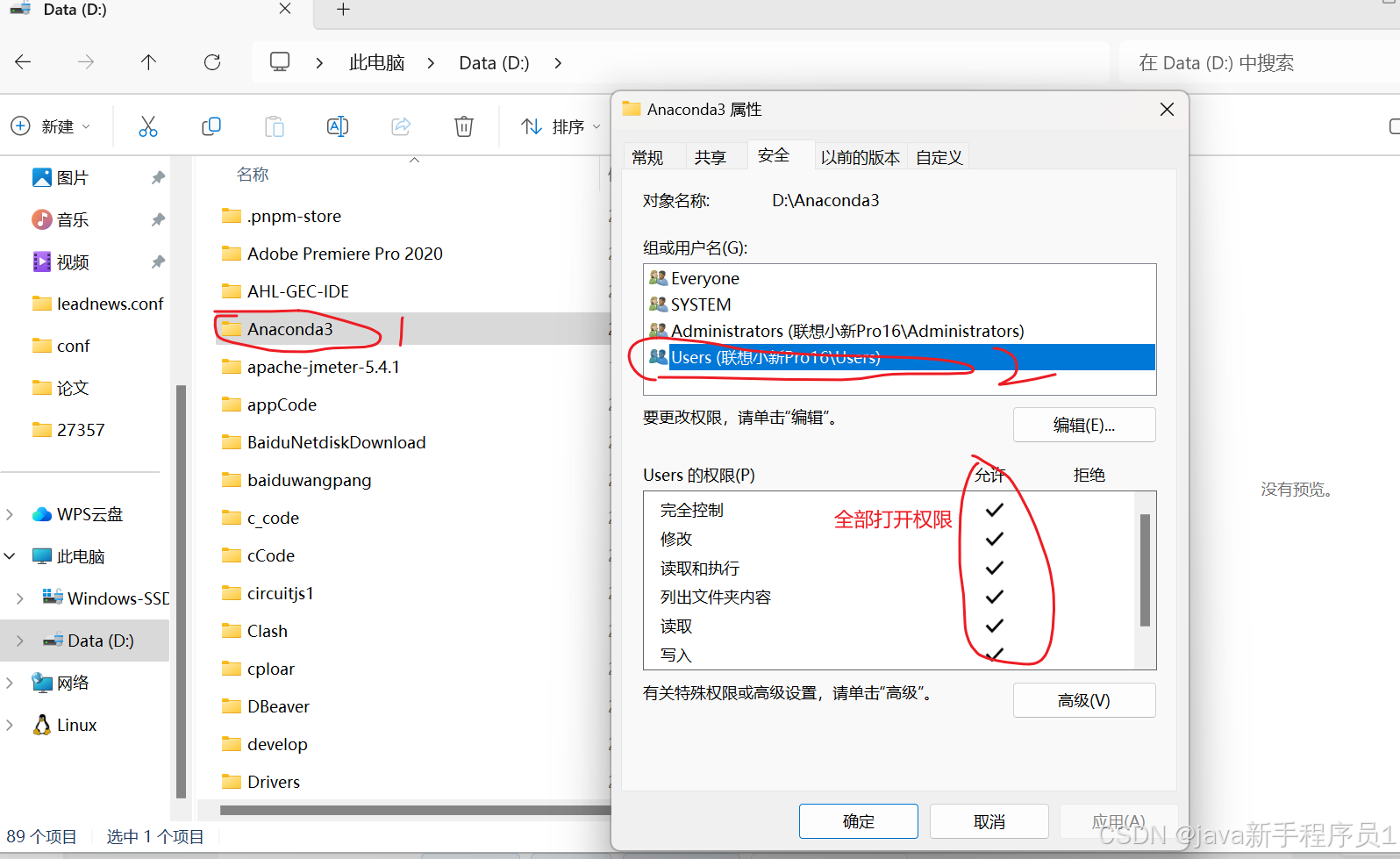Viewport: 1400px width, 859px height.
Task: Open 27357 folder in sidebar
Action: [68, 431]
